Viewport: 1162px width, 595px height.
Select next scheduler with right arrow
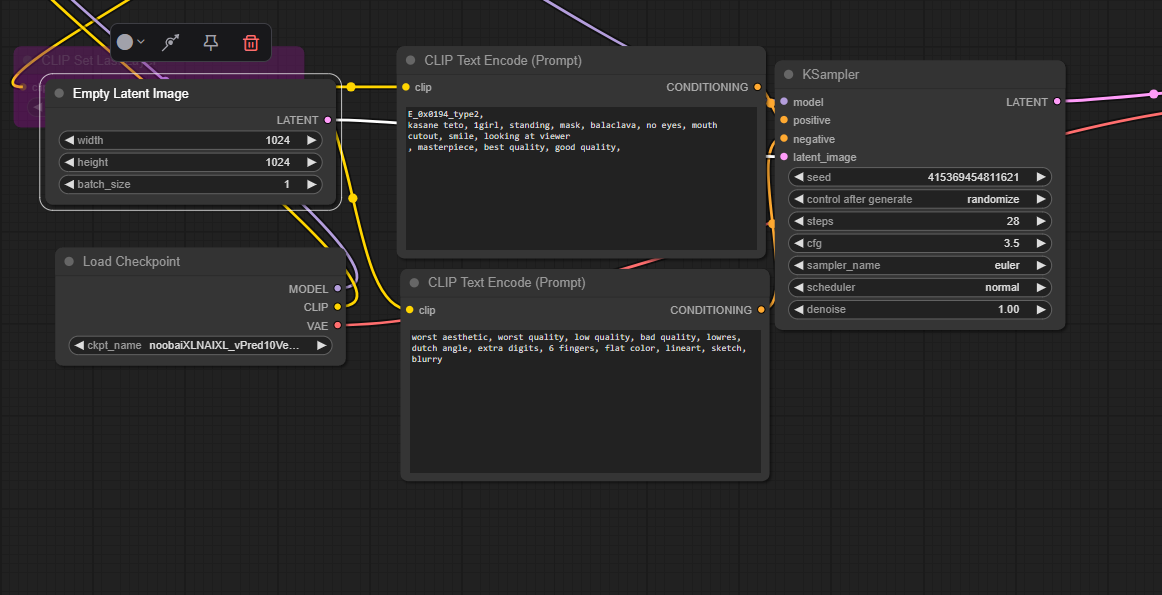coord(1040,287)
